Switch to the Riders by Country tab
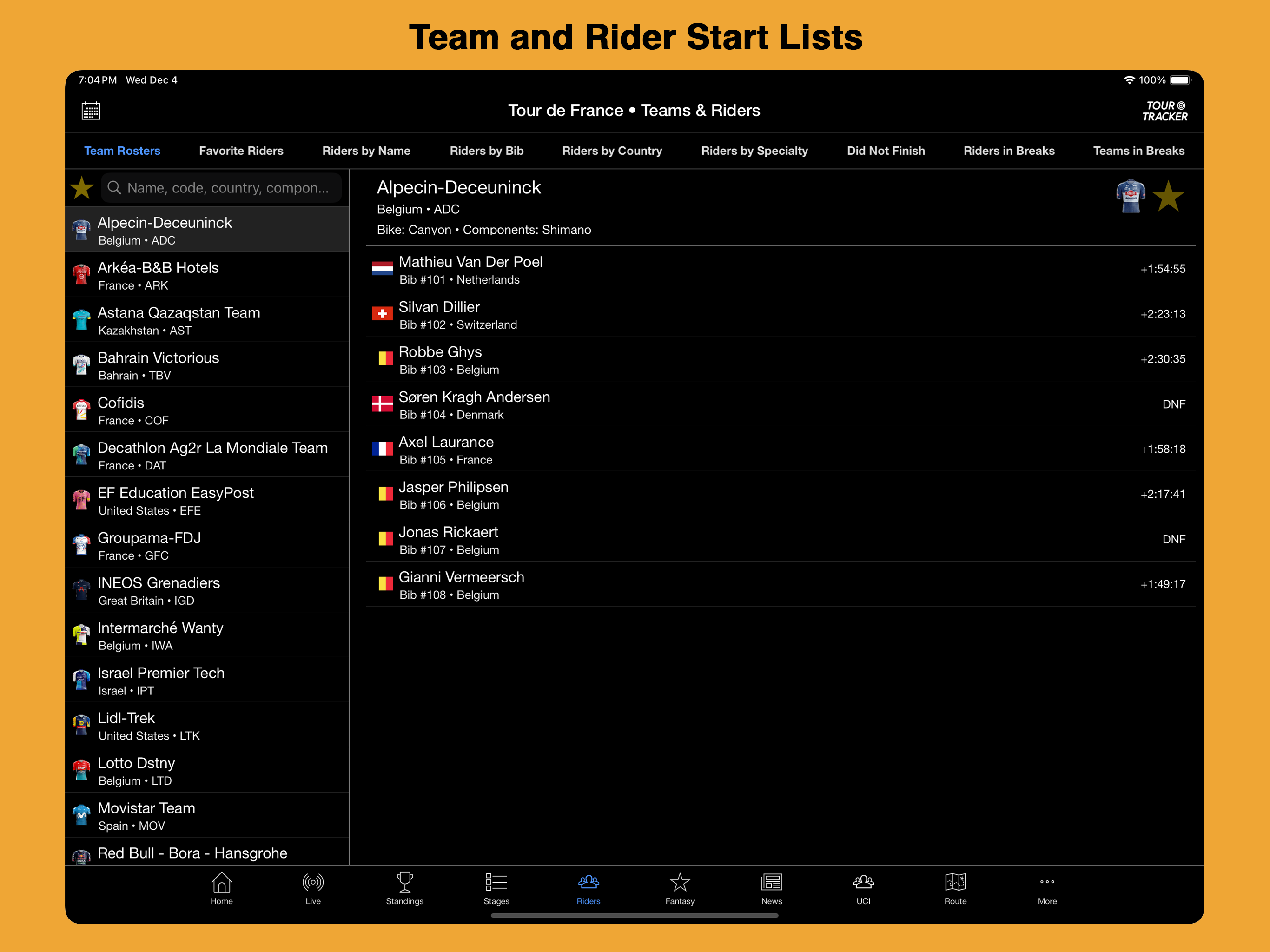 612,151
